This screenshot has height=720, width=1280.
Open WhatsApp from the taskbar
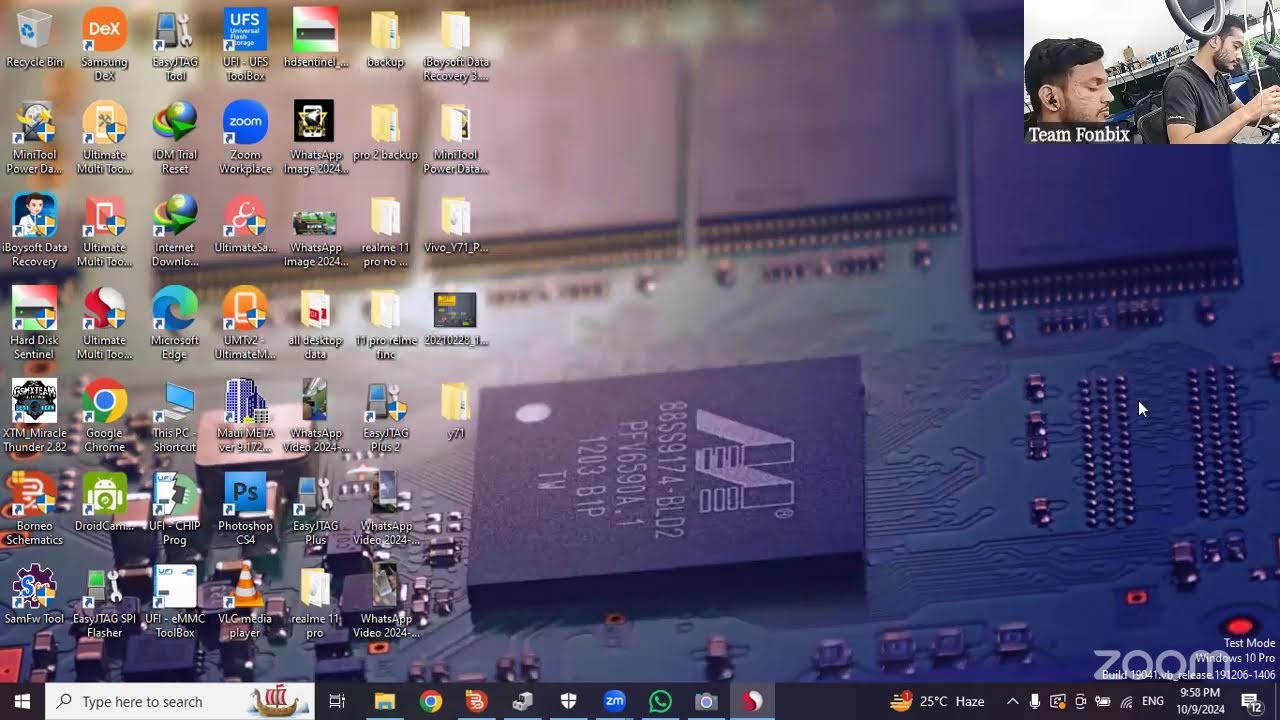[661, 701]
